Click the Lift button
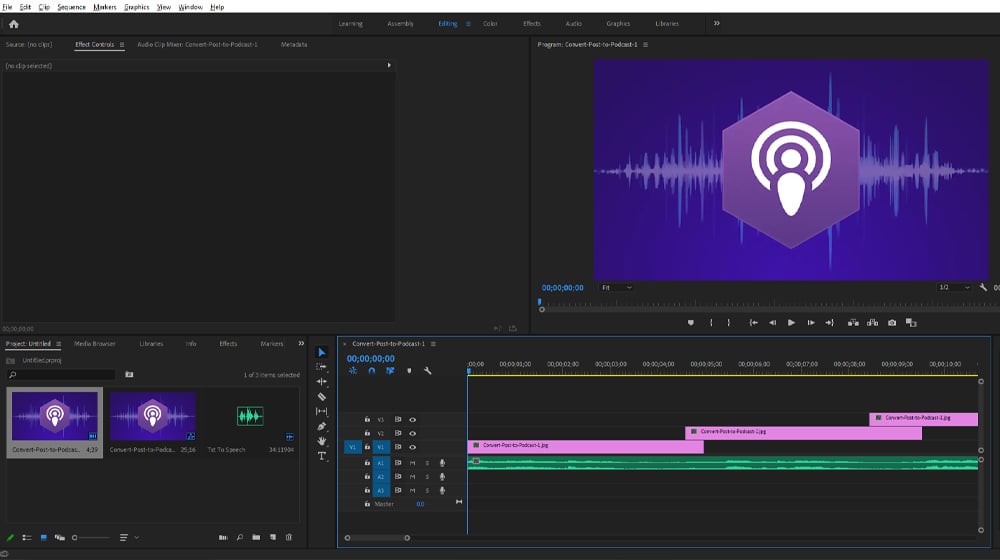The height and width of the screenshot is (560, 1000). coord(853,323)
